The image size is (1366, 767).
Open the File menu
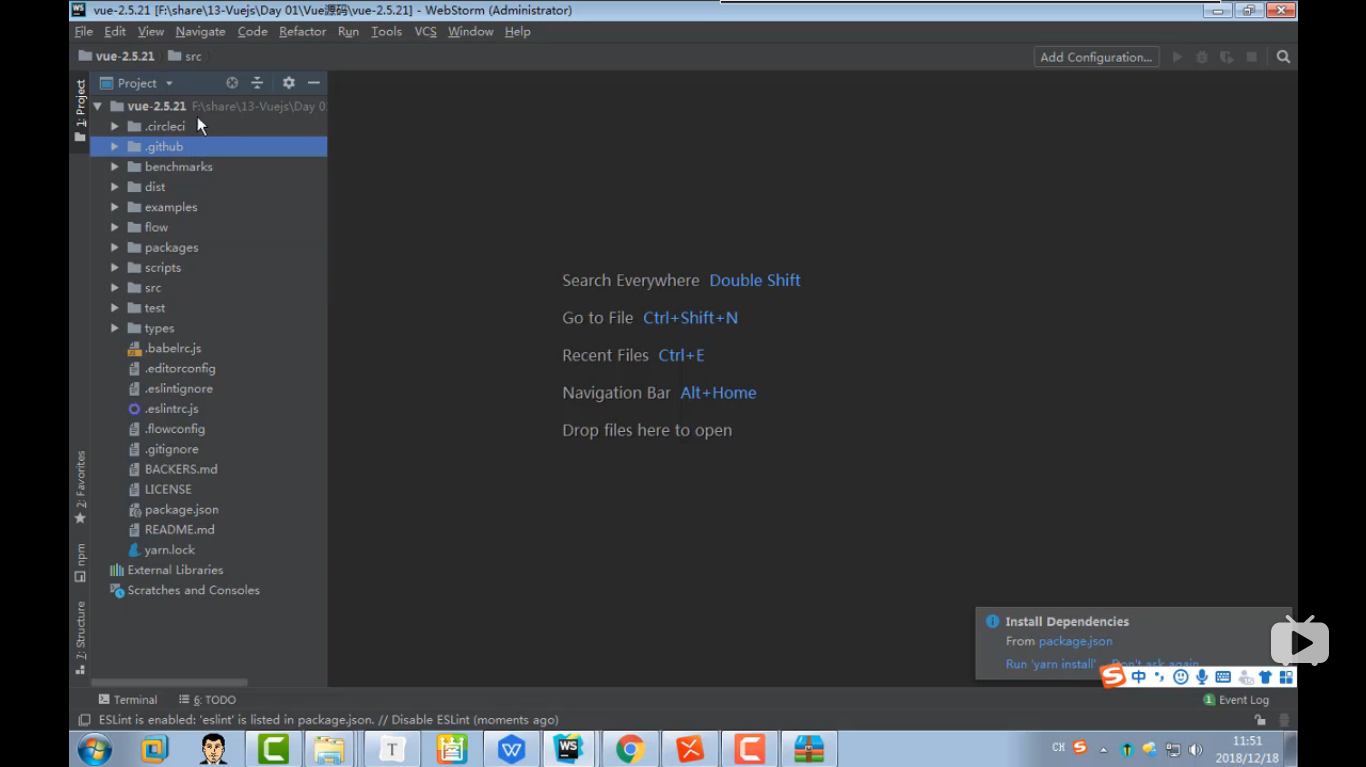click(84, 31)
